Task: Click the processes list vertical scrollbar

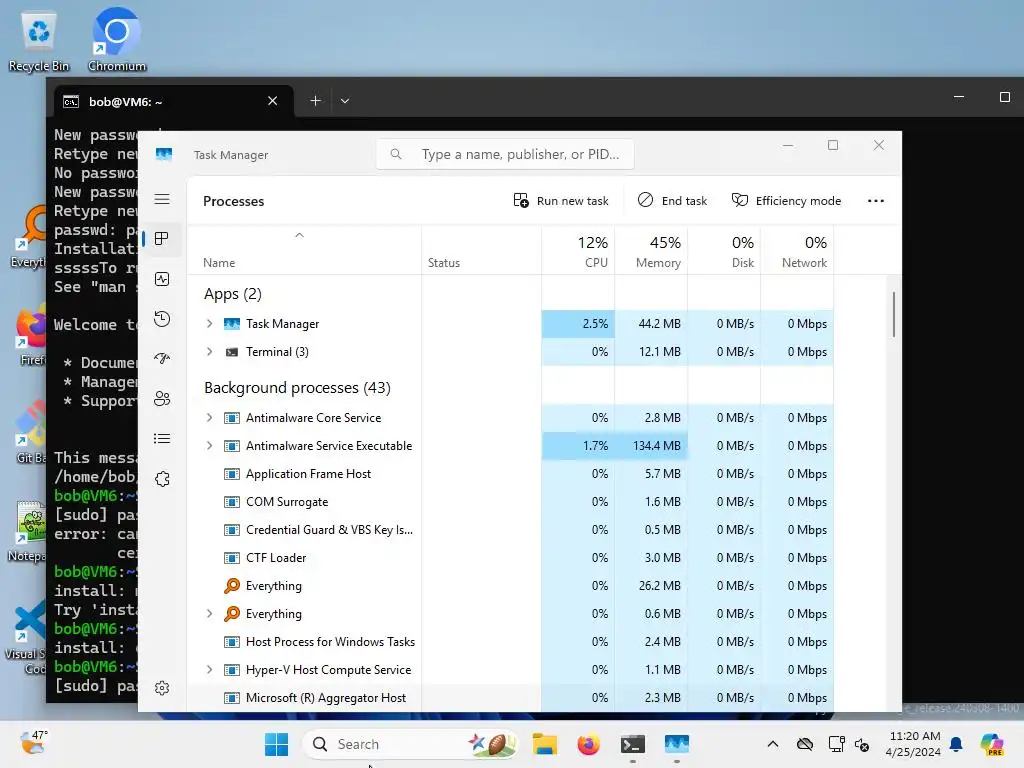Action: 893,314
